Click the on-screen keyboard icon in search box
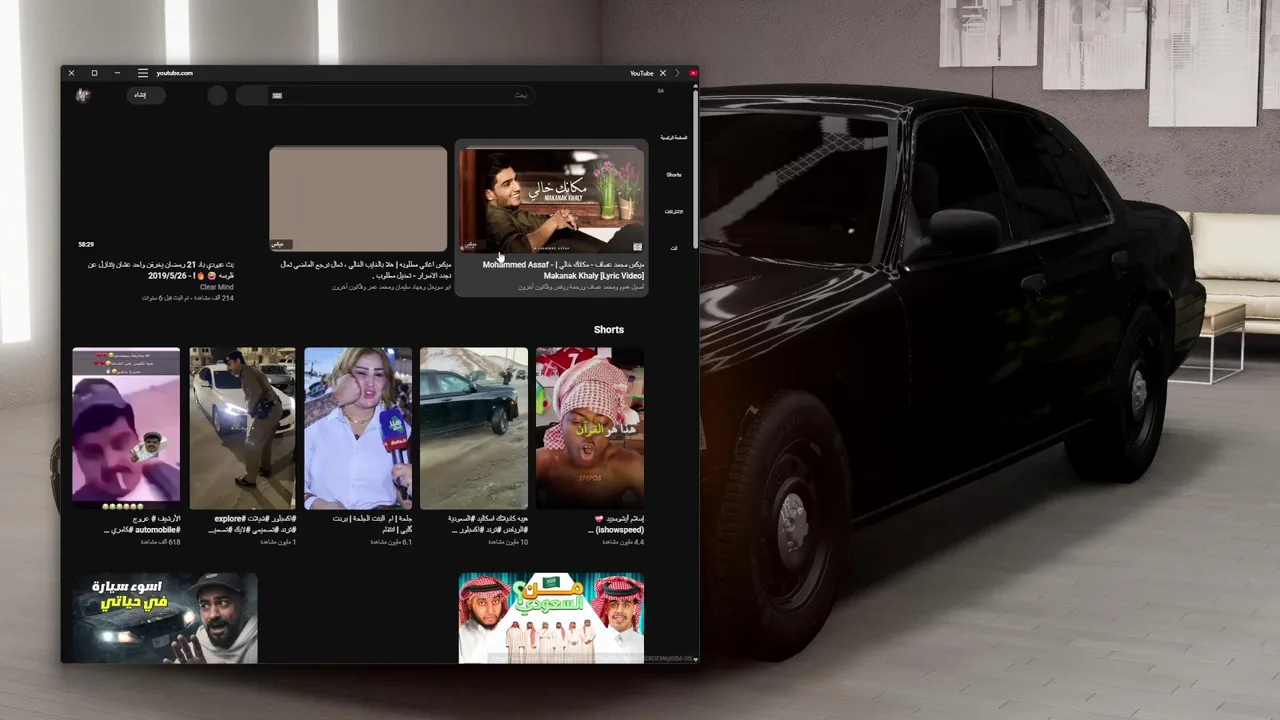This screenshot has width=1280, height=720. pos(277,95)
